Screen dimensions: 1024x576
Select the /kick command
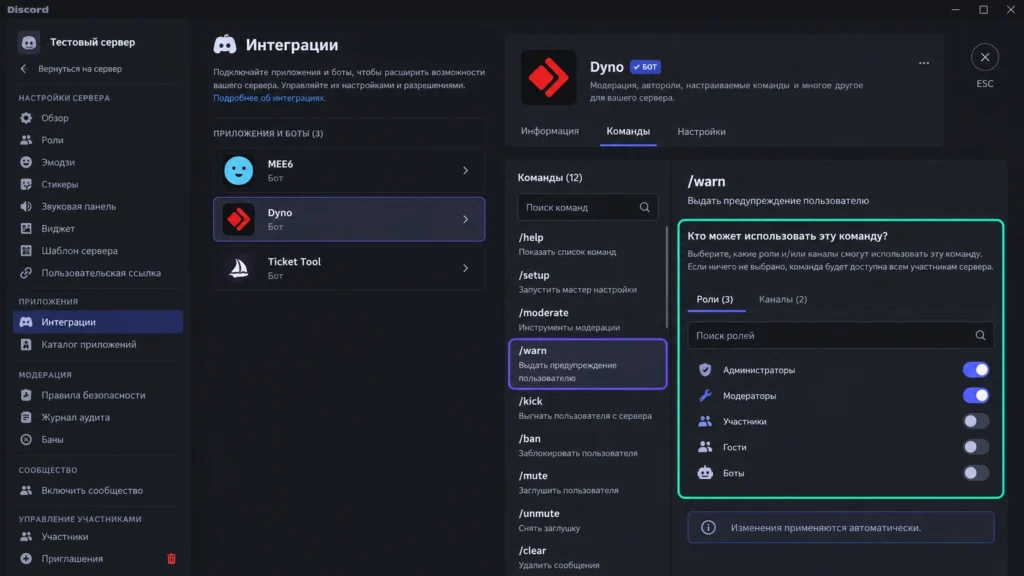coord(587,408)
